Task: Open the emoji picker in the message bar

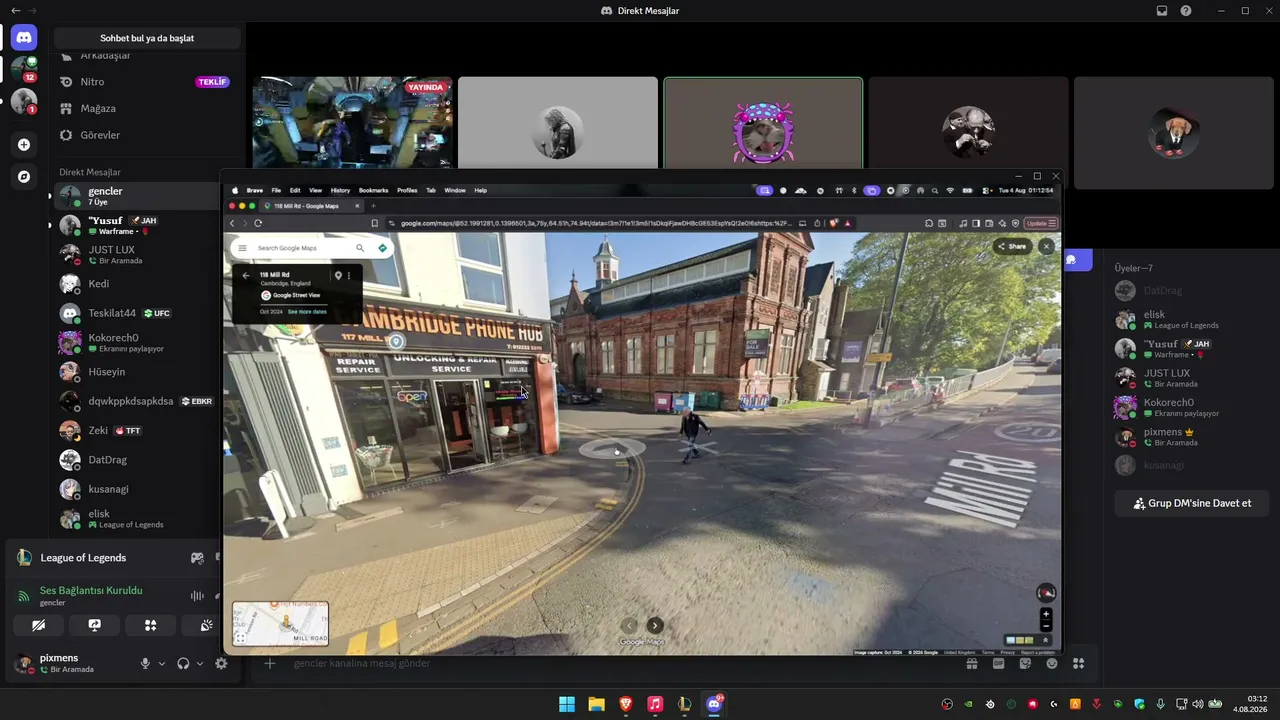Action: pyautogui.click(x=1052, y=663)
